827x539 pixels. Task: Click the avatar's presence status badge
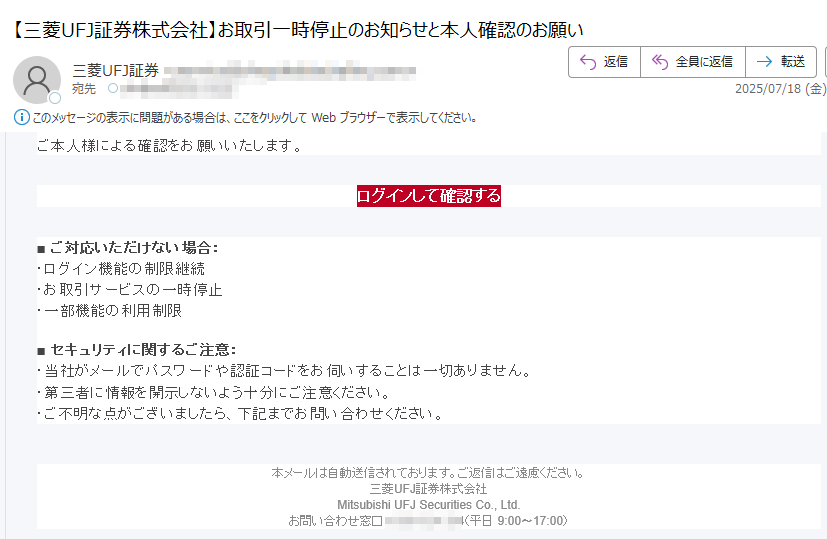55,98
